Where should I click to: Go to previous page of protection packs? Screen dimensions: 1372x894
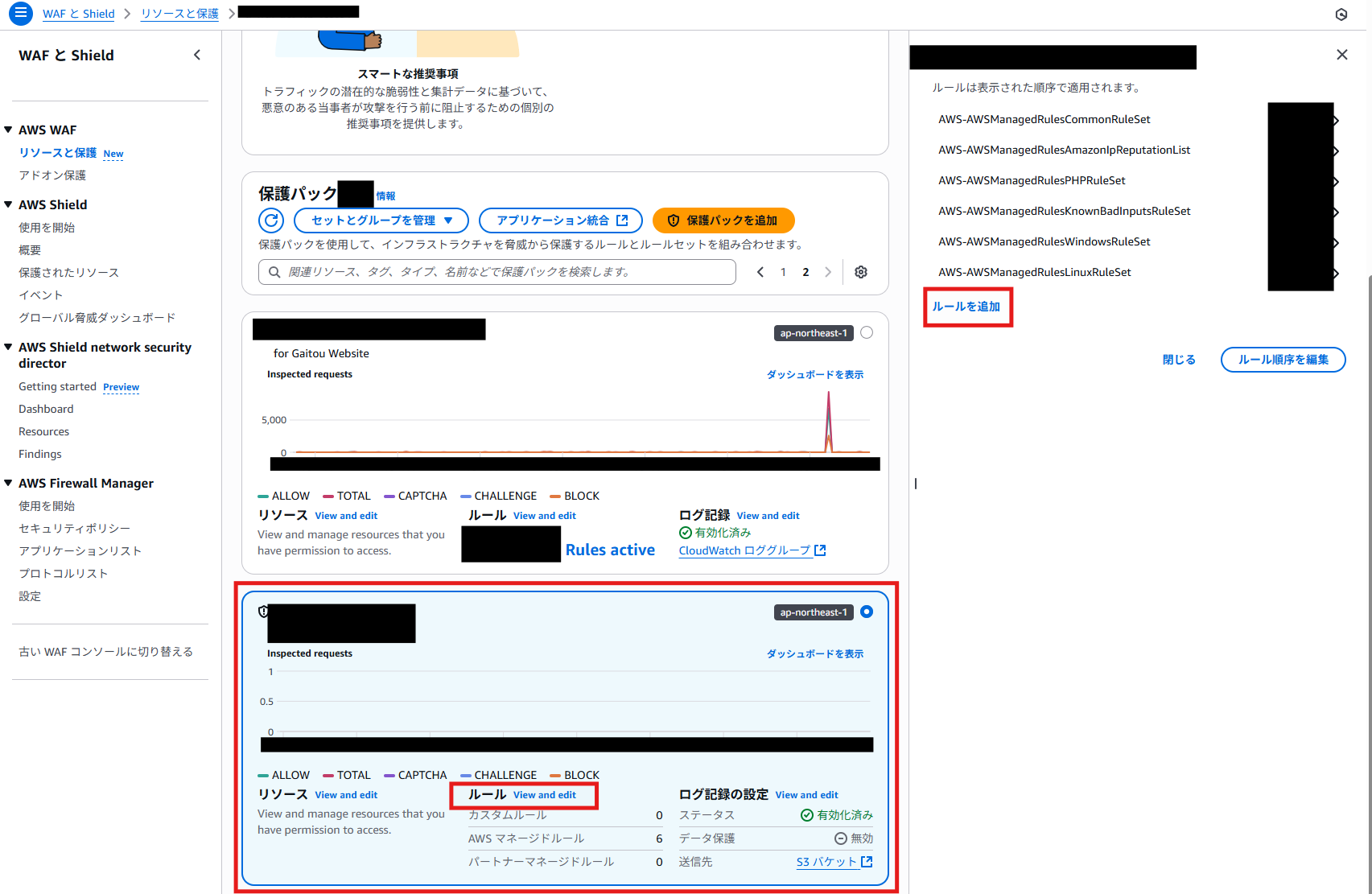point(760,272)
